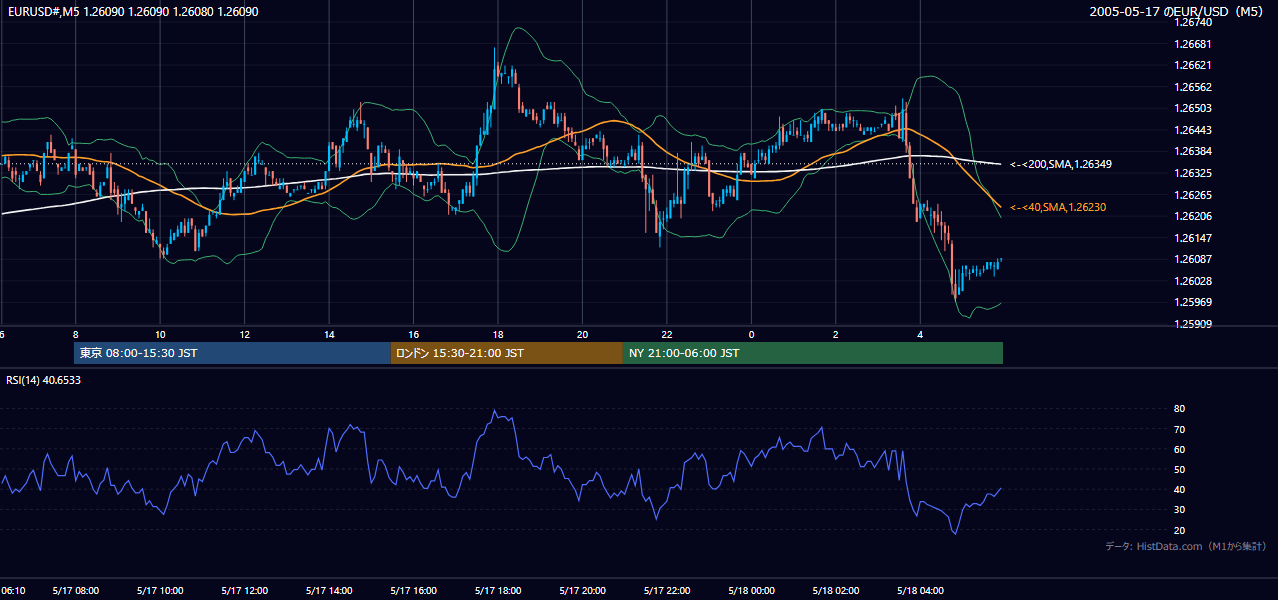Click hour label 10 under the price chart
The width and height of the screenshot is (1278, 600).
pyautogui.click(x=160, y=335)
